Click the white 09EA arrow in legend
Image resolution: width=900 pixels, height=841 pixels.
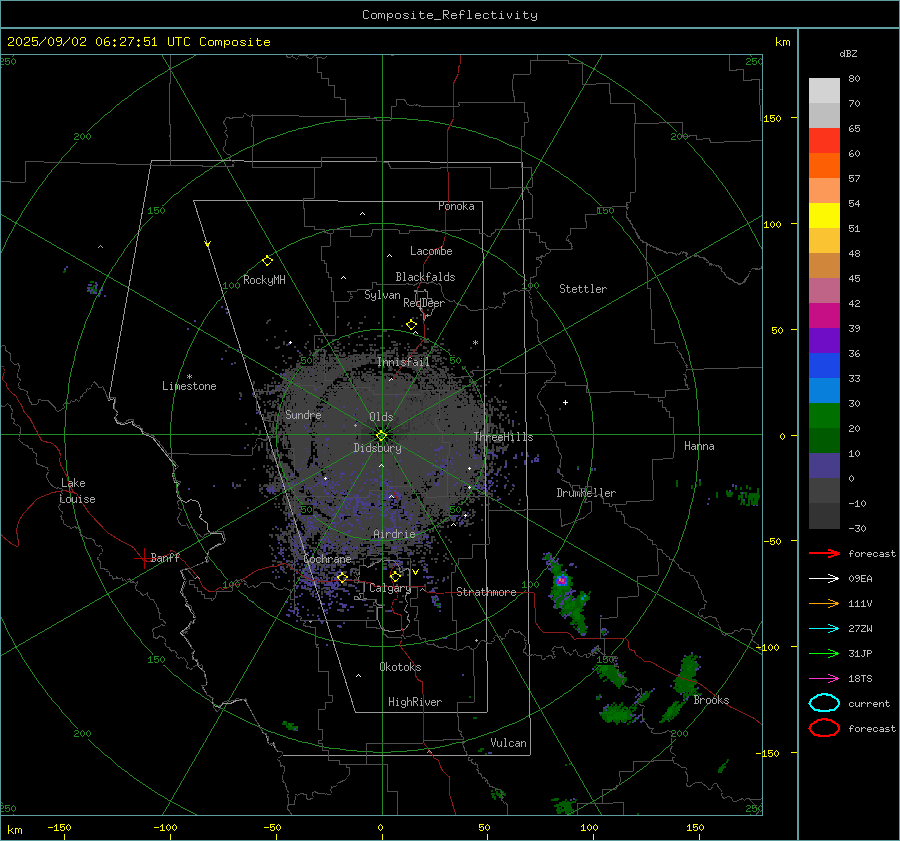[x=824, y=579]
